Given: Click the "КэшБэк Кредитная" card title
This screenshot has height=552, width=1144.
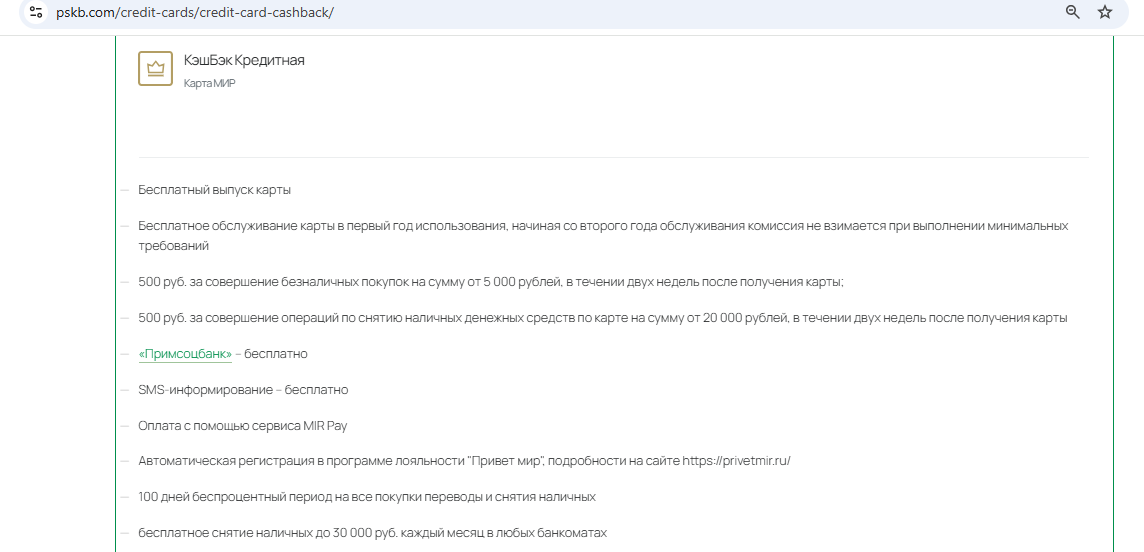Looking at the screenshot, I should coord(244,60).
